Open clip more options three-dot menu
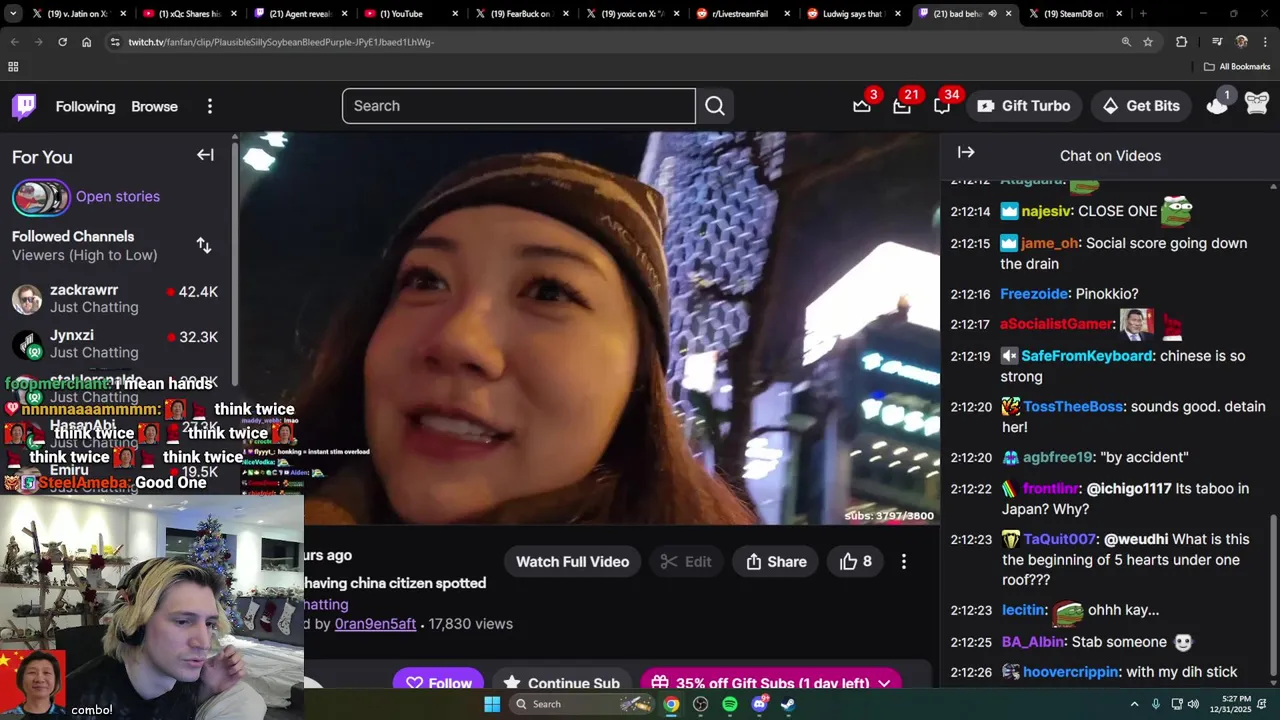The height and width of the screenshot is (720, 1280). pyautogui.click(x=904, y=562)
